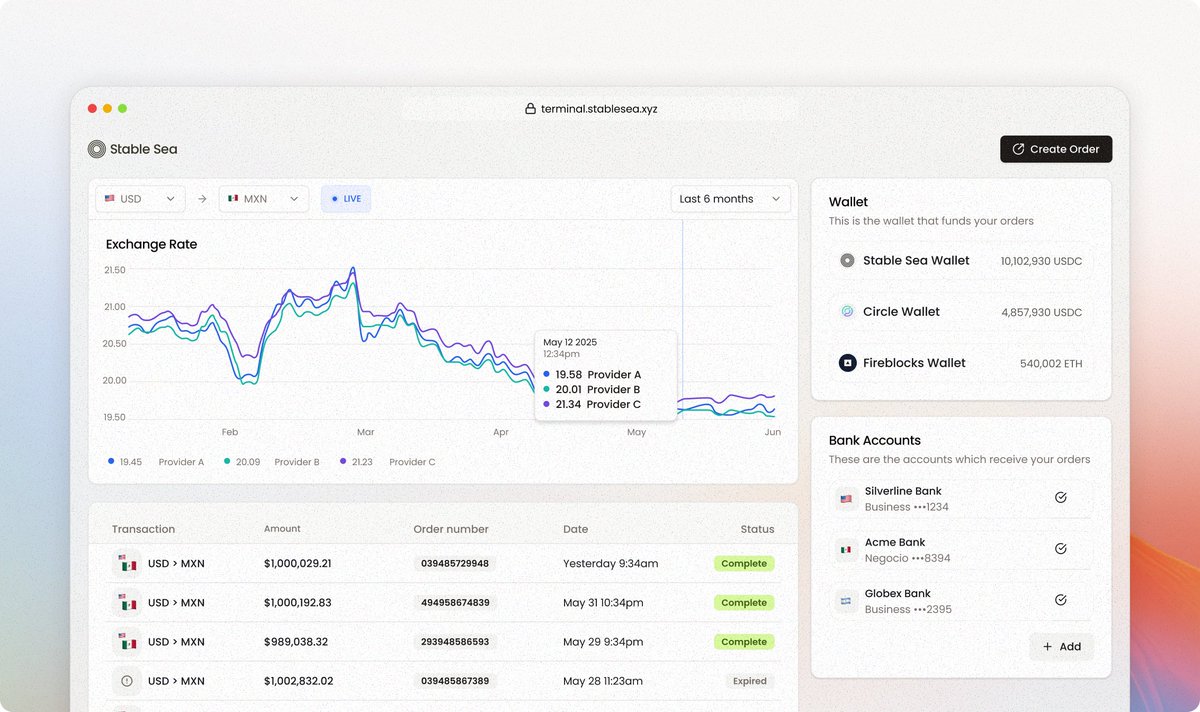Click order number 039485729948

(455, 563)
